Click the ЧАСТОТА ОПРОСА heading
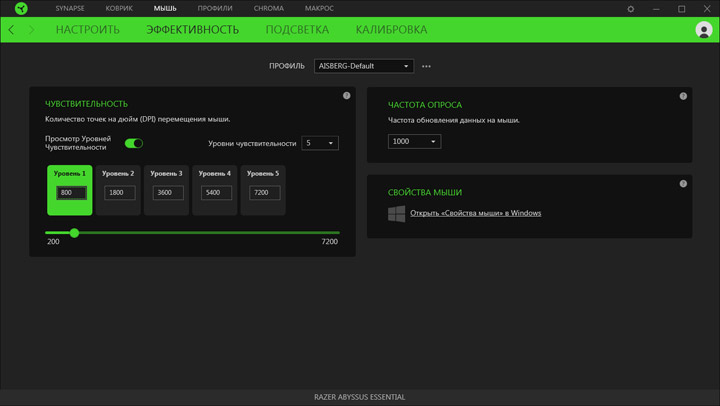Screen dimensions: 720x406 (425, 105)
